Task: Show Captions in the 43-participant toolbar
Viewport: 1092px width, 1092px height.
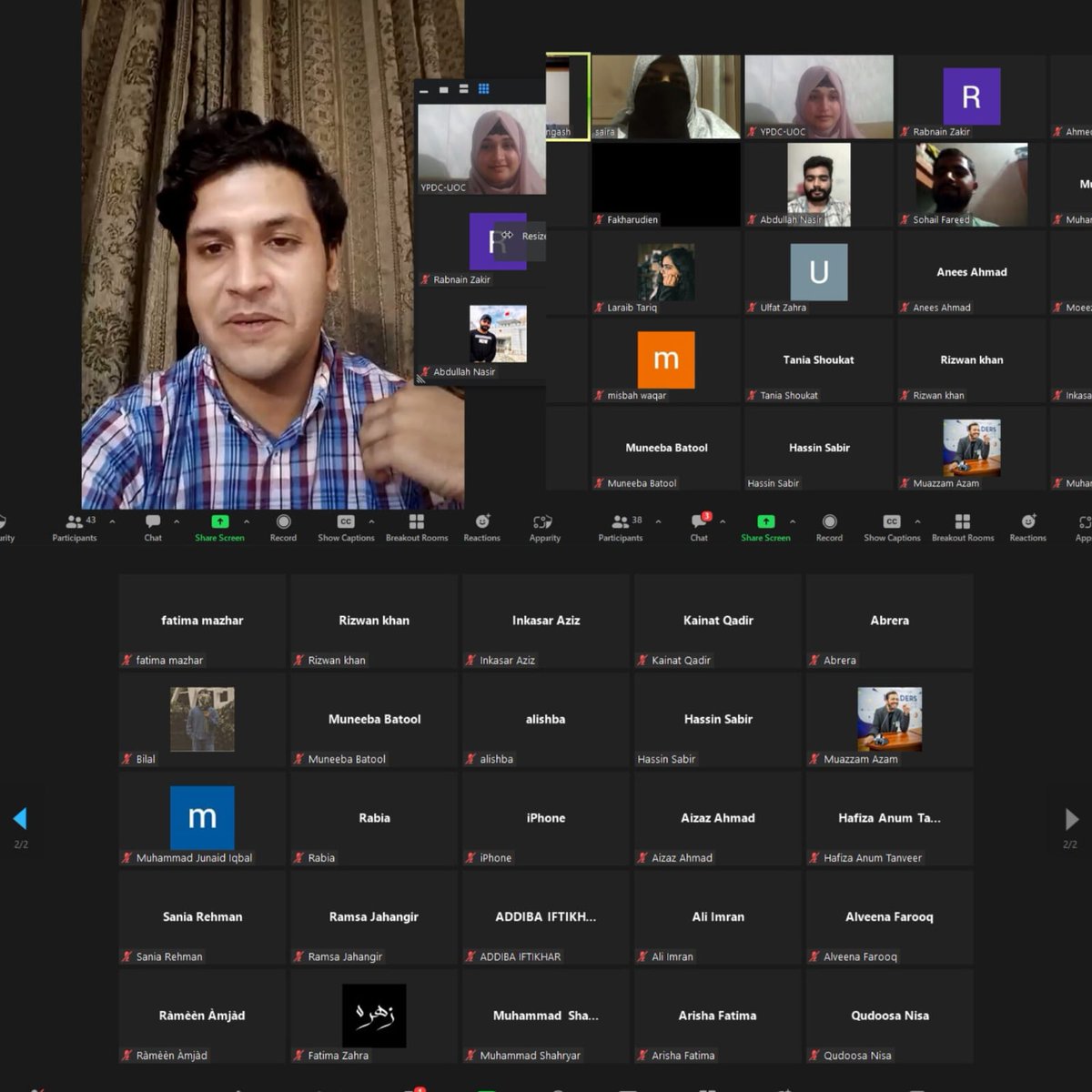Action: pyautogui.click(x=346, y=528)
